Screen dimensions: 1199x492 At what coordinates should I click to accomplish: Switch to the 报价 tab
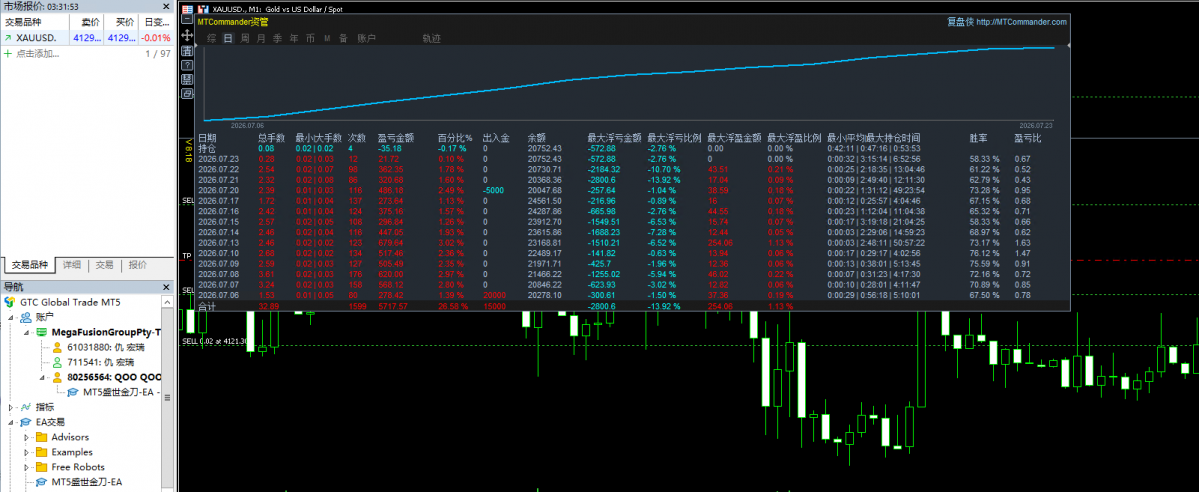[138, 265]
